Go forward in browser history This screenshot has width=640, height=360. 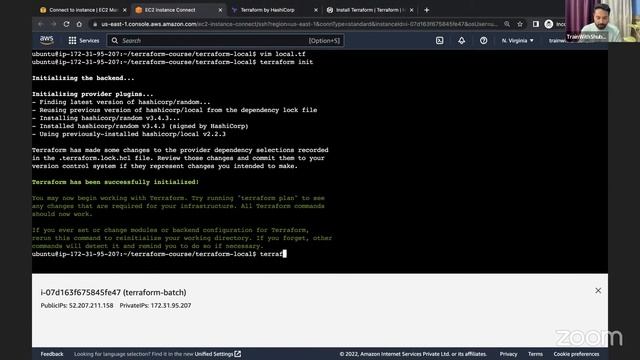[x=53, y=24]
